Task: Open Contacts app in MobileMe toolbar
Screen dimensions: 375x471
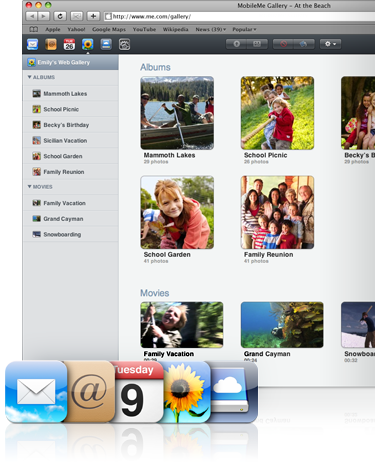Action: click(51, 44)
